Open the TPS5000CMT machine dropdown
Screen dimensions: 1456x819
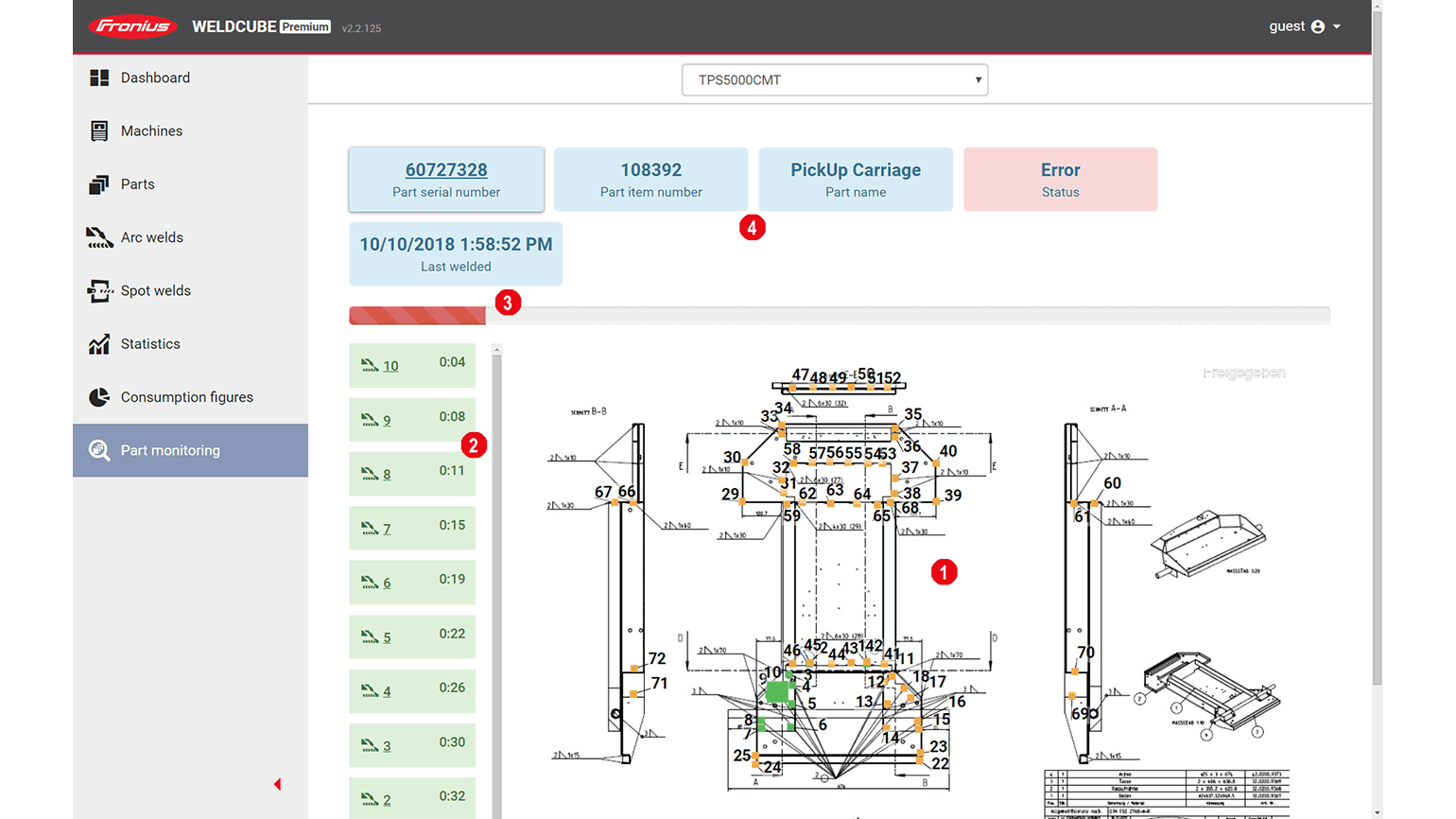tap(834, 80)
